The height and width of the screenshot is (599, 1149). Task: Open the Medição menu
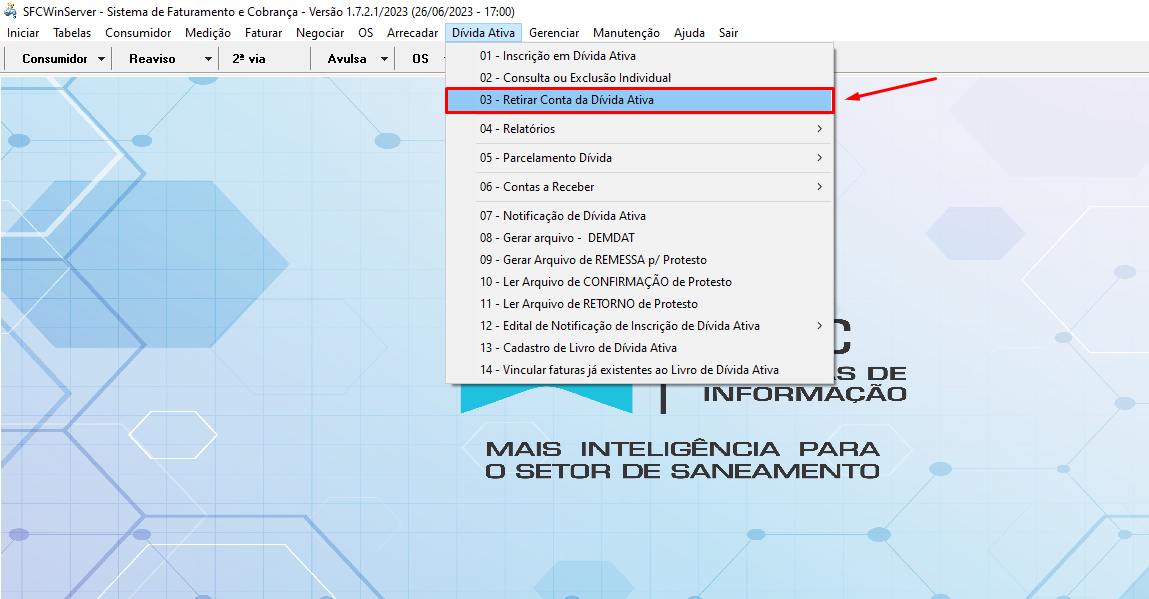pos(207,32)
